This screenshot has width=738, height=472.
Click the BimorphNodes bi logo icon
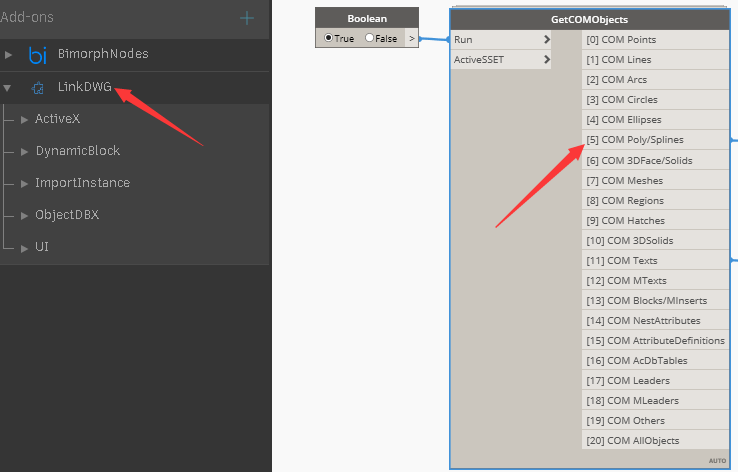coord(38,55)
